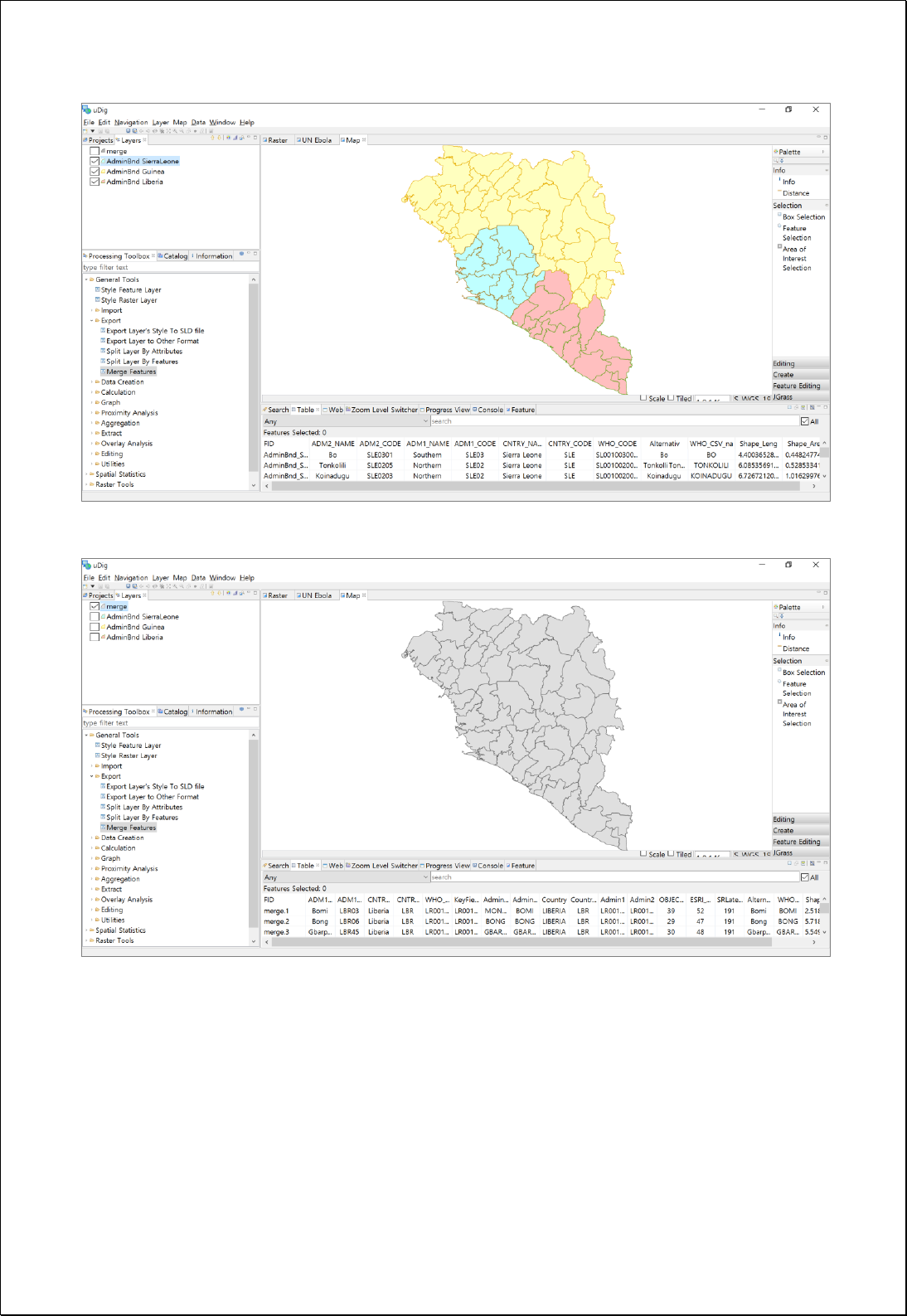This screenshot has width=907, height=1316.
Task: Expand Data Creation folder in colored-map window
Action: 92,382
